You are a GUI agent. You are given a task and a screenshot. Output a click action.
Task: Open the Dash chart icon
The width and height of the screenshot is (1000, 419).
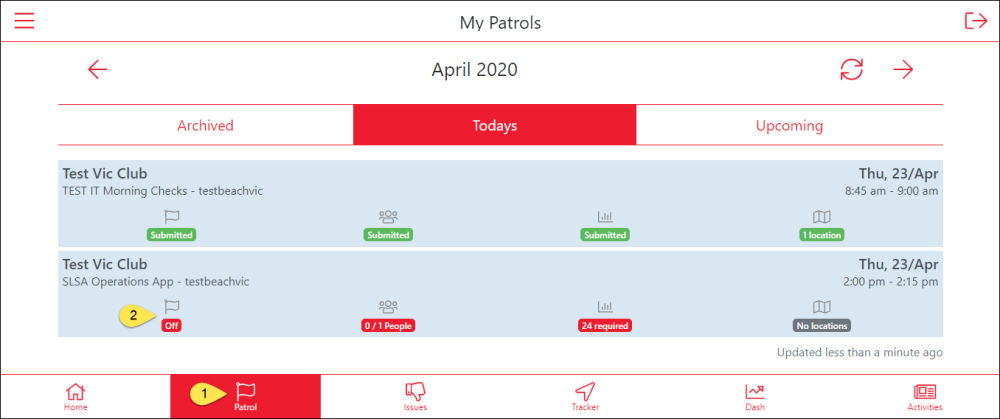click(x=755, y=396)
